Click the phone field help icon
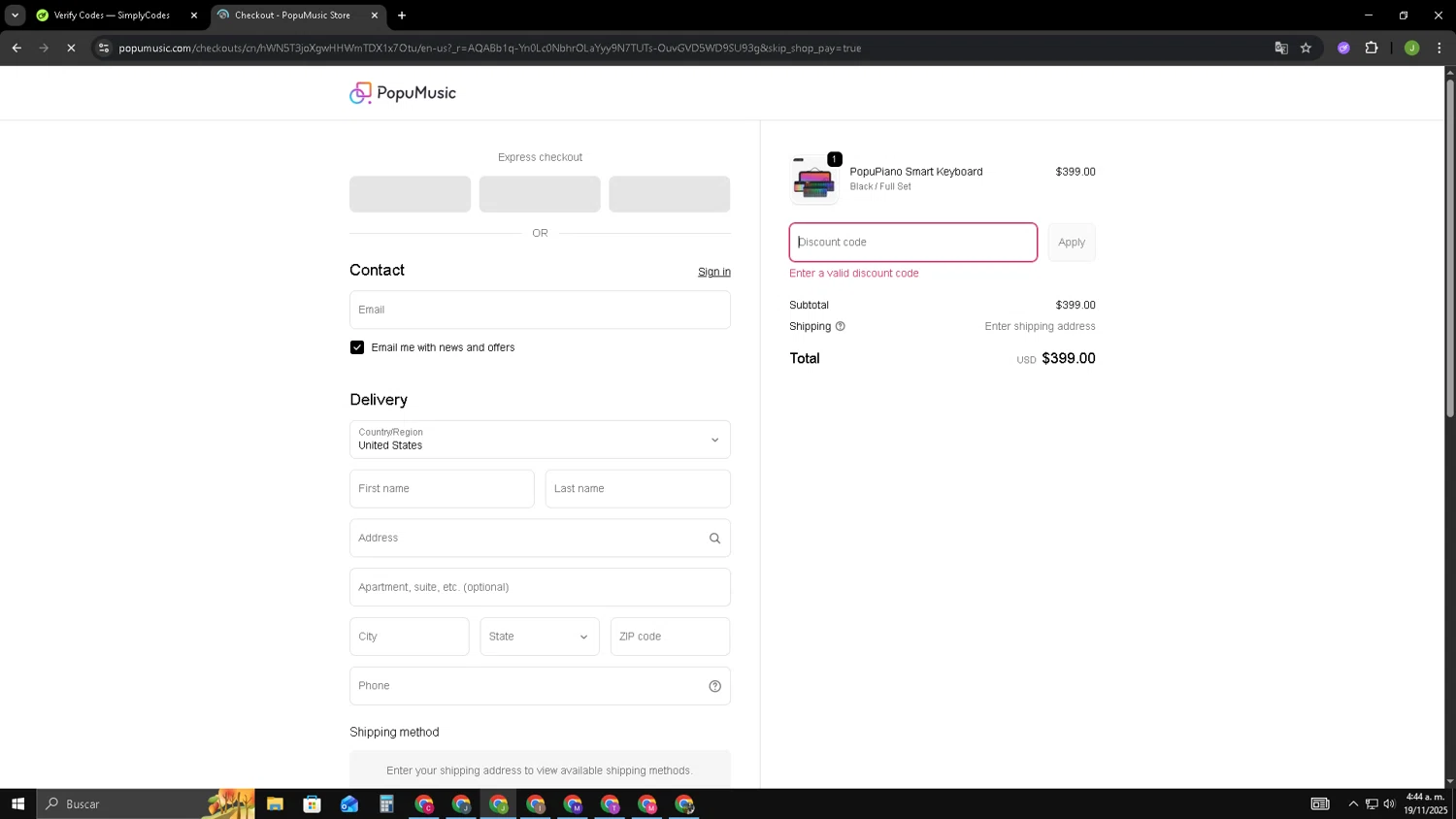 714,686
